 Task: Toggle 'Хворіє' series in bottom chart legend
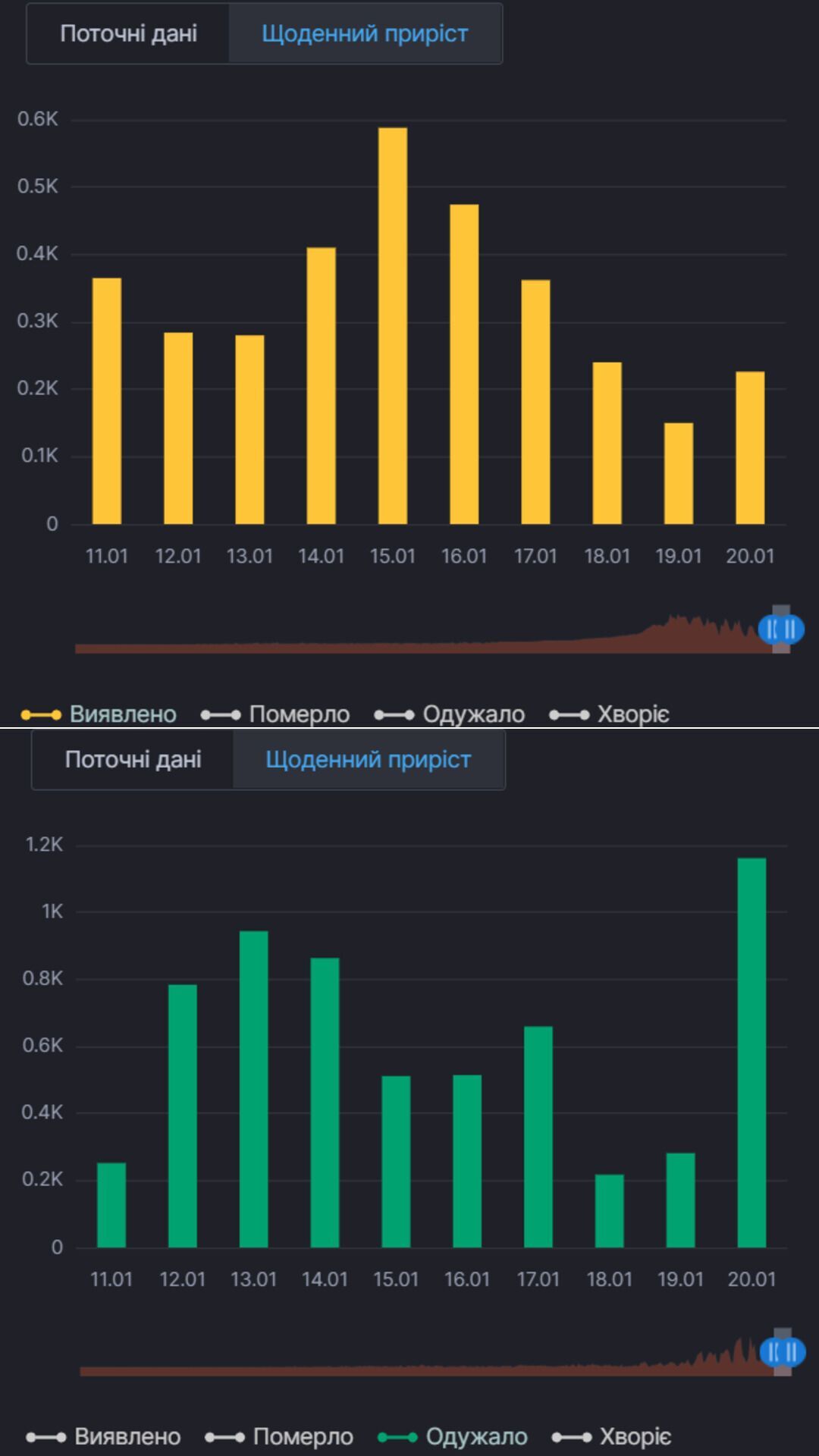612,1437
